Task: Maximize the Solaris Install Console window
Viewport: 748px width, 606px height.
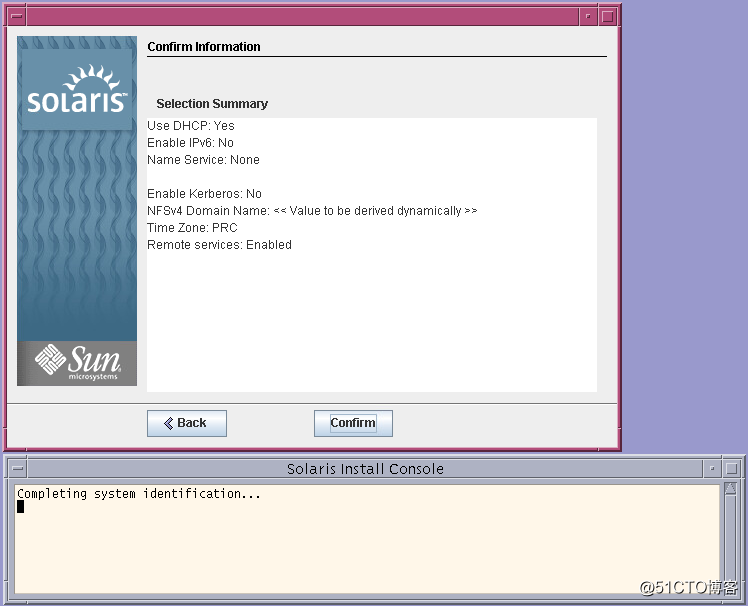Action: coord(731,469)
